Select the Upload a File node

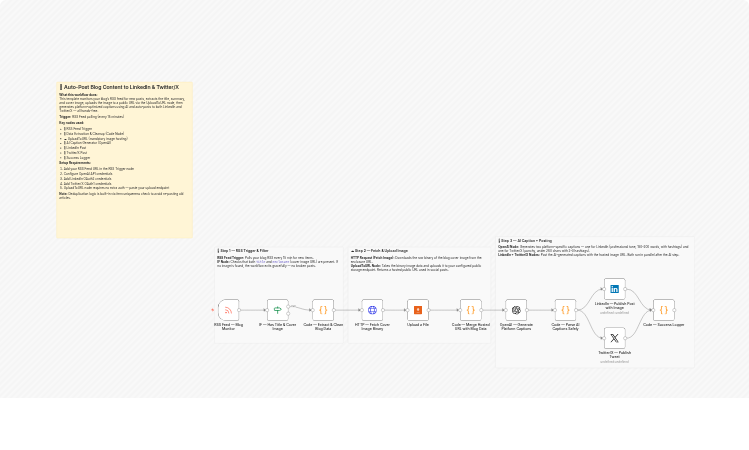418,310
